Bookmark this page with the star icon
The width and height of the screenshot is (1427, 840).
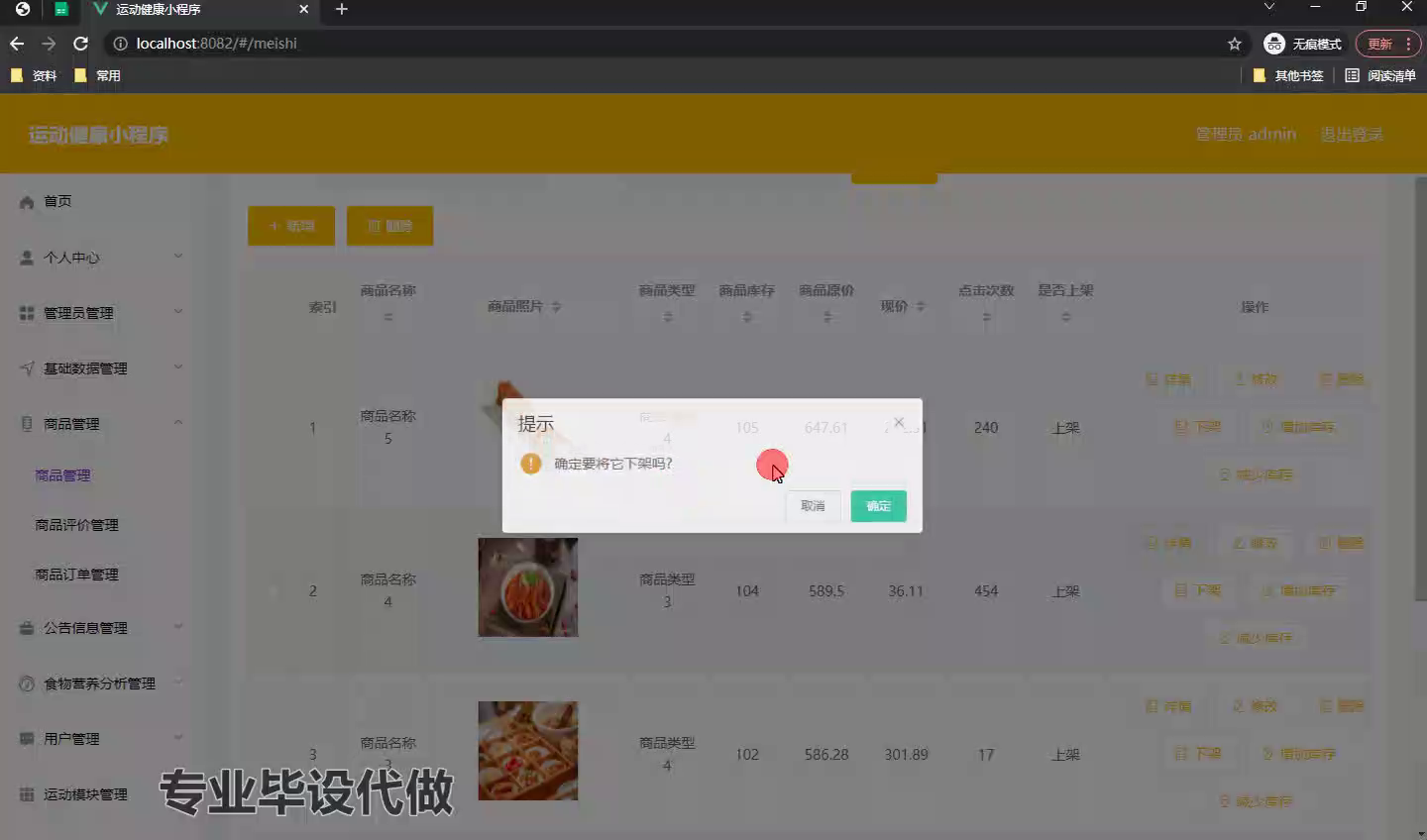[x=1235, y=44]
